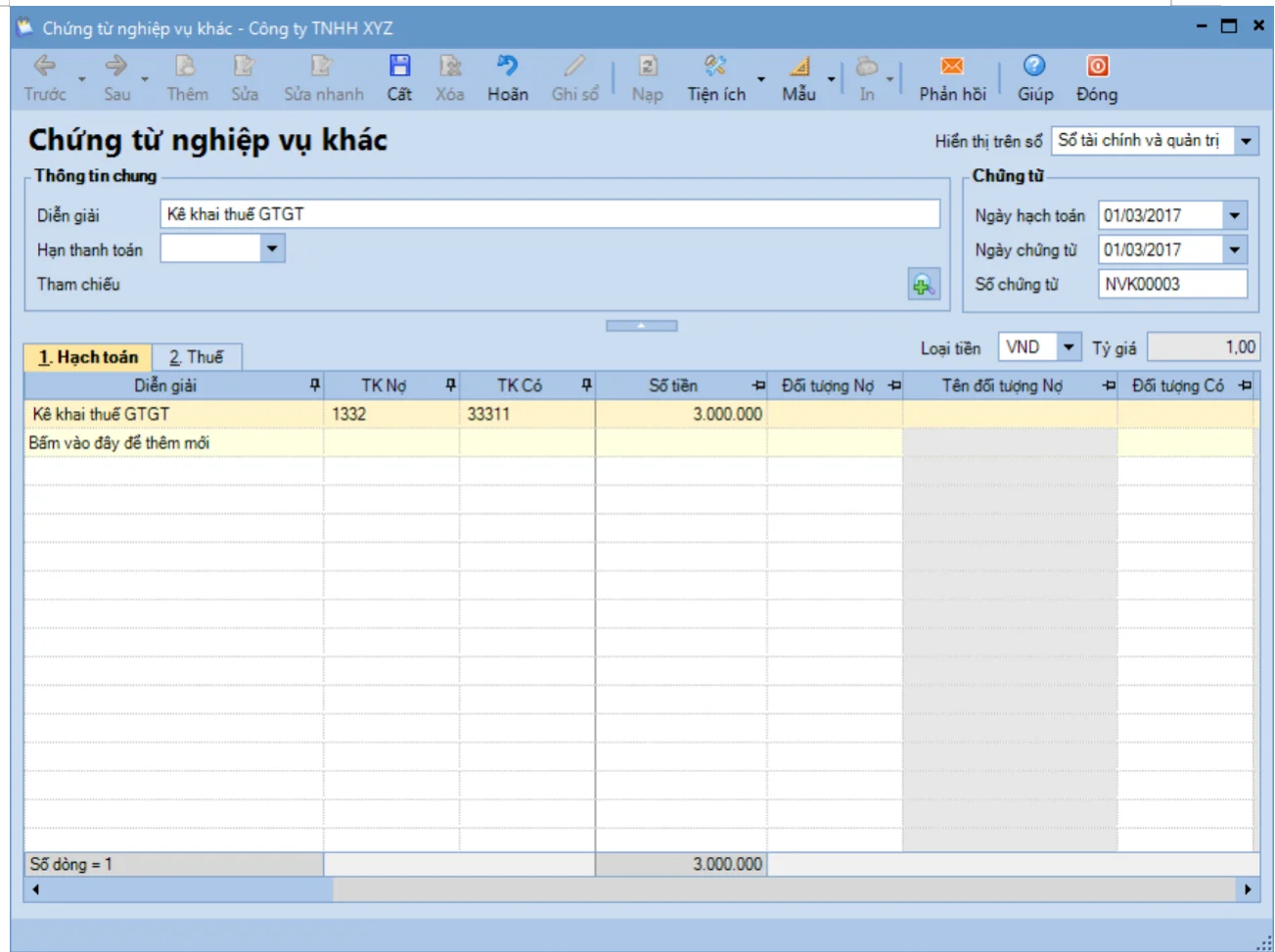Collapse header panel with the arrow bar

(641, 326)
